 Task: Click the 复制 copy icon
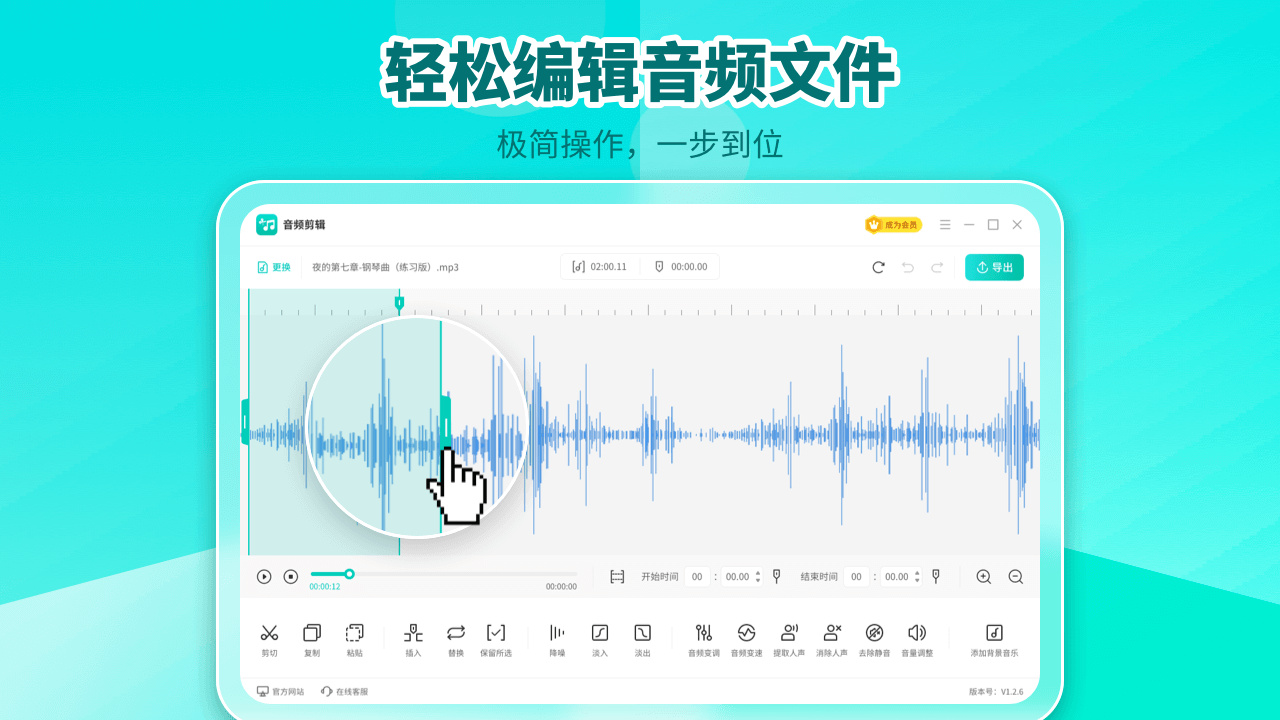pyautogui.click(x=312, y=632)
